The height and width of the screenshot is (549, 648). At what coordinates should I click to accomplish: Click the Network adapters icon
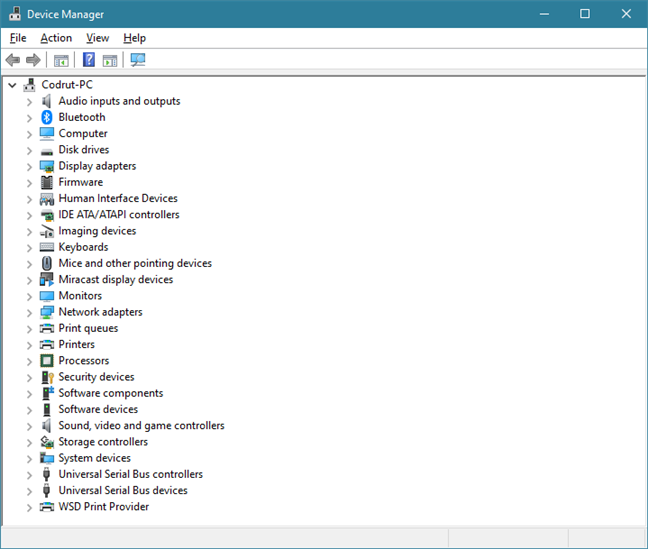pyautogui.click(x=46, y=312)
